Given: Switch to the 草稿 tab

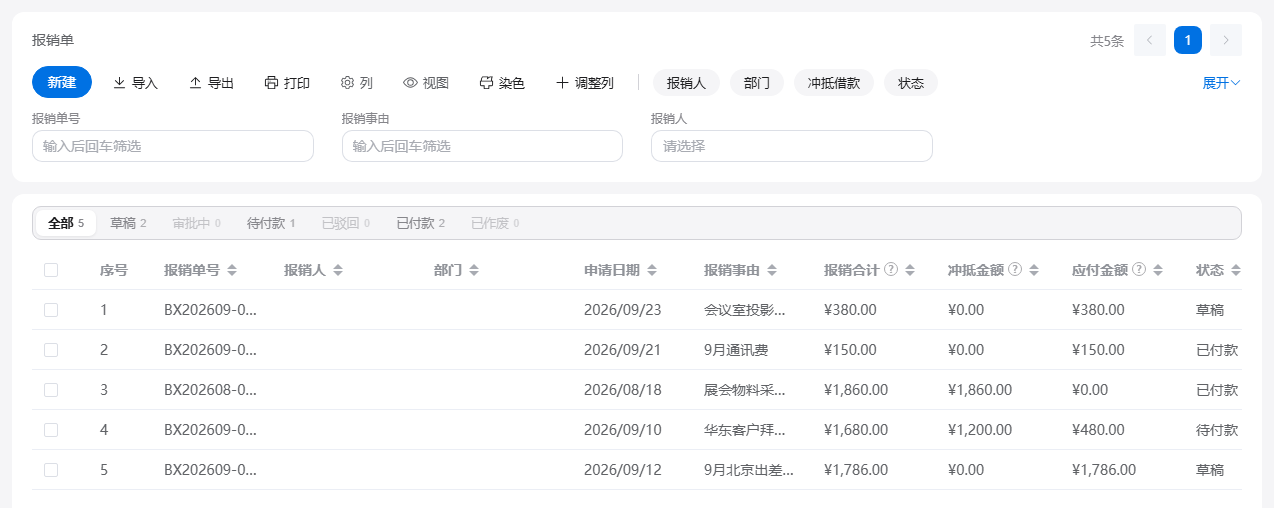Looking at the screenshot, I should [128, 223].
